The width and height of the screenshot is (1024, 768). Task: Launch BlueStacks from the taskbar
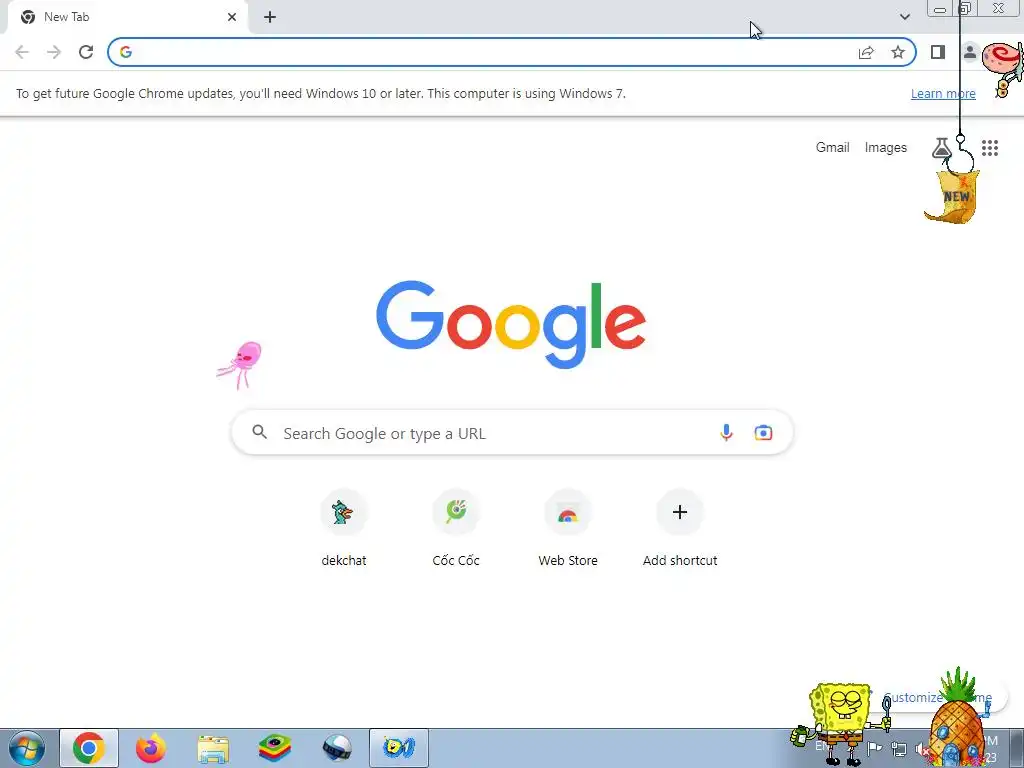275,748
